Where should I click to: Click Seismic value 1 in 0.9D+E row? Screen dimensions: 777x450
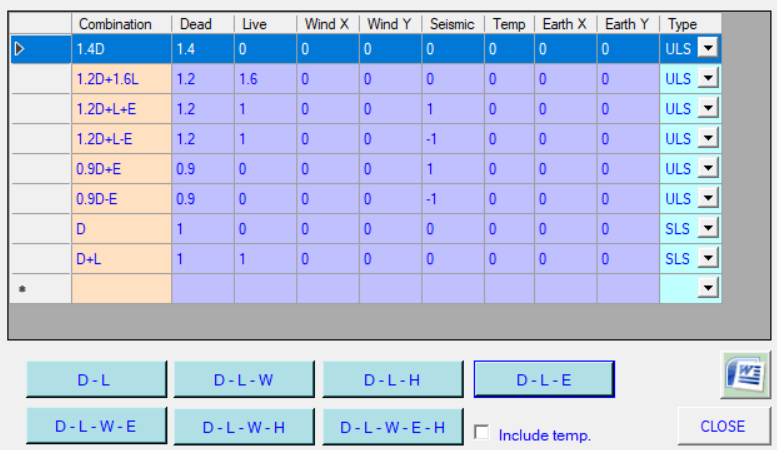point(453,169)
